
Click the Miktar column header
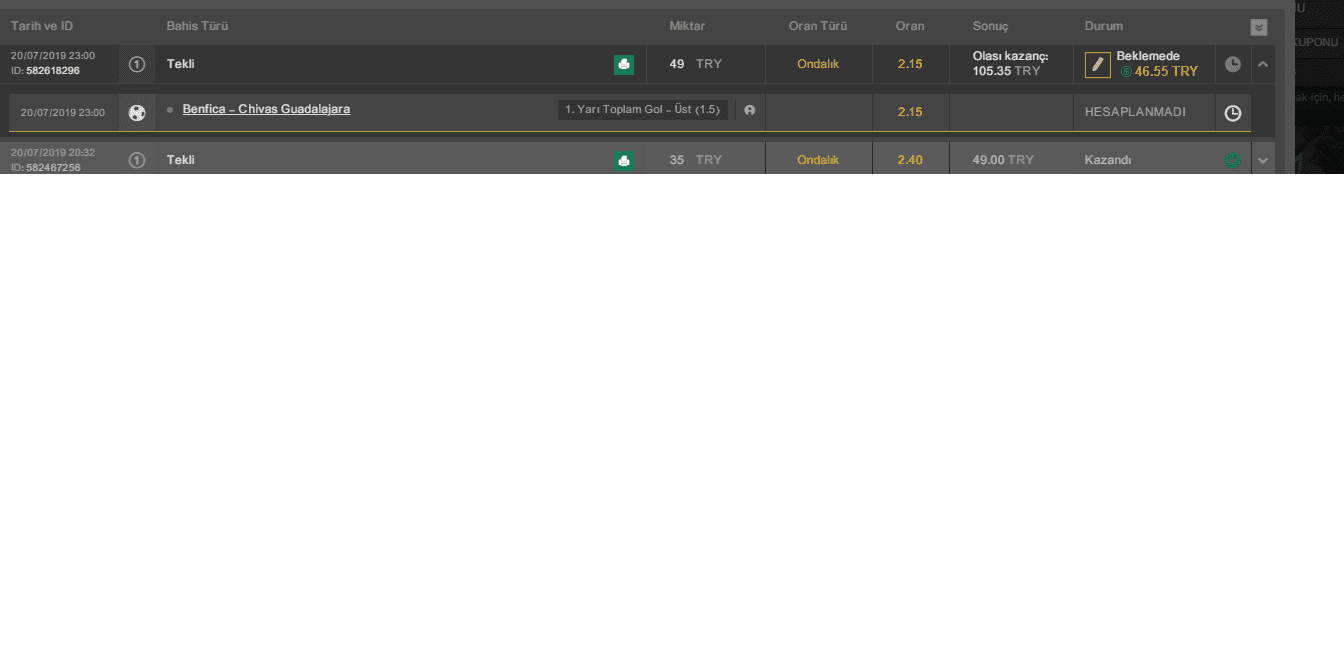(x=687, y=26)
